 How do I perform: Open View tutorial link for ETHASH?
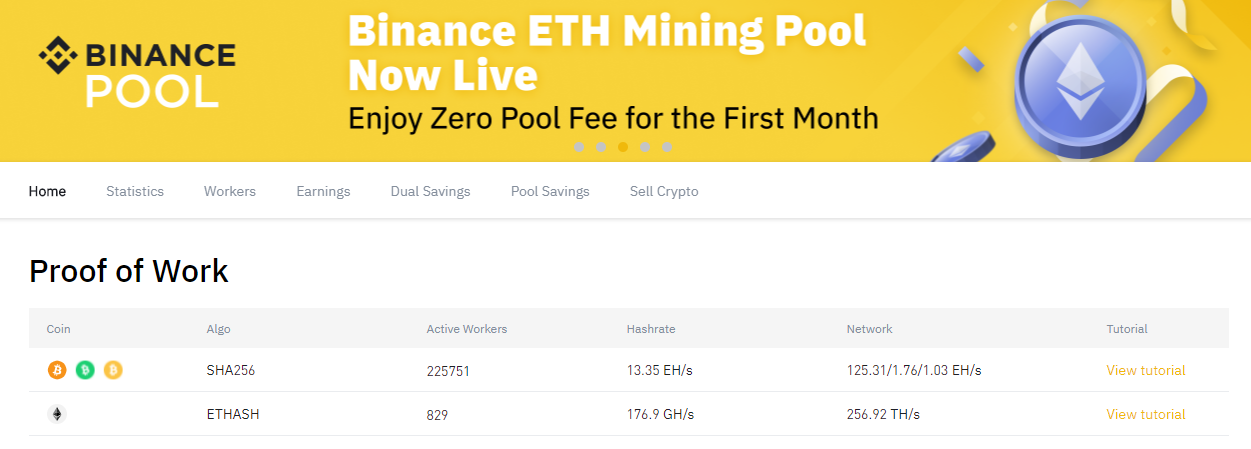click(1146, 414)
